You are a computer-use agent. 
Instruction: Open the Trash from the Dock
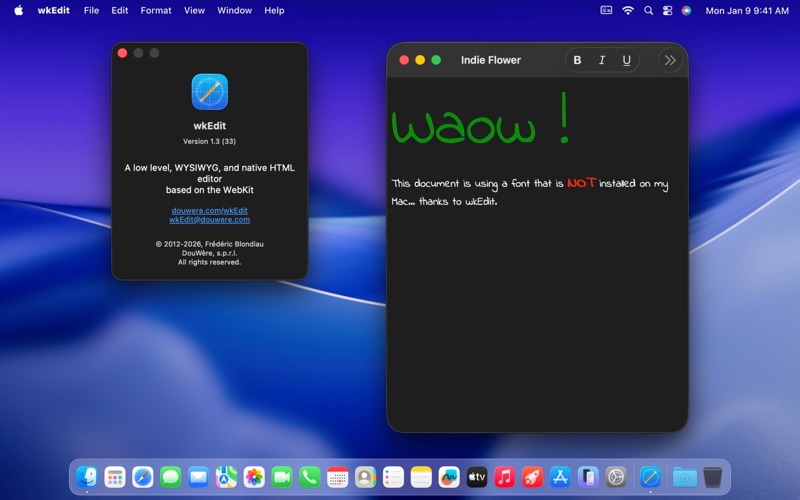pos(713,478)
